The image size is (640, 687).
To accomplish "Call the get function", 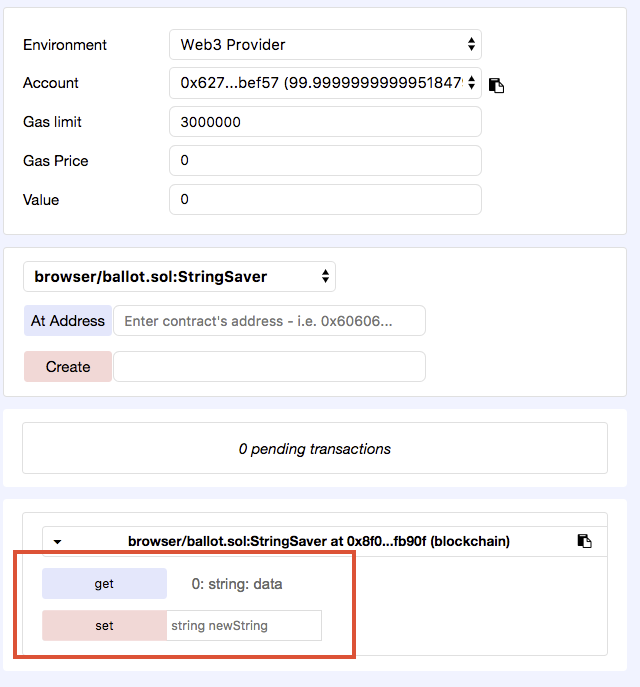I will coord(104,584).
